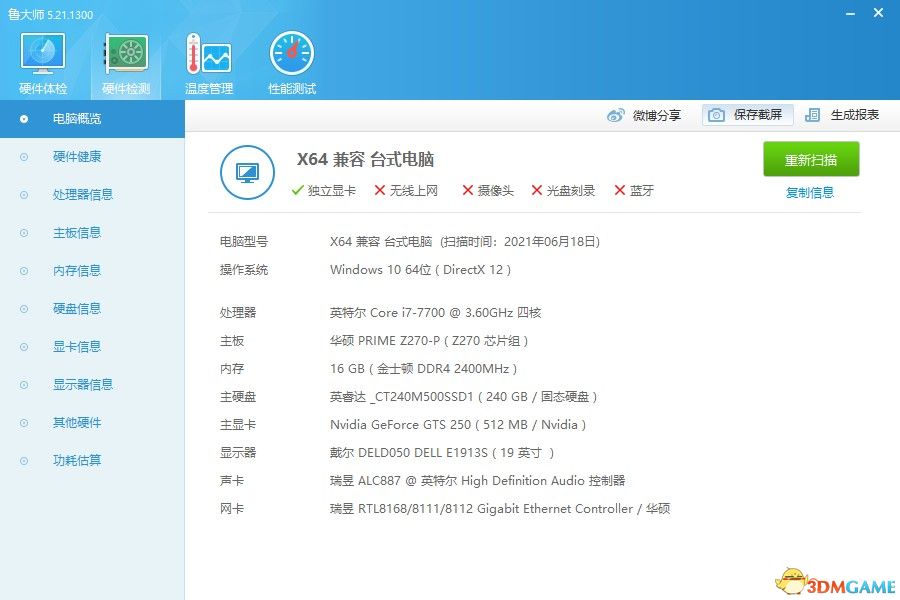
Task: Select the 硬件检测 hardware detection icon
Action: tap(126, 53)
